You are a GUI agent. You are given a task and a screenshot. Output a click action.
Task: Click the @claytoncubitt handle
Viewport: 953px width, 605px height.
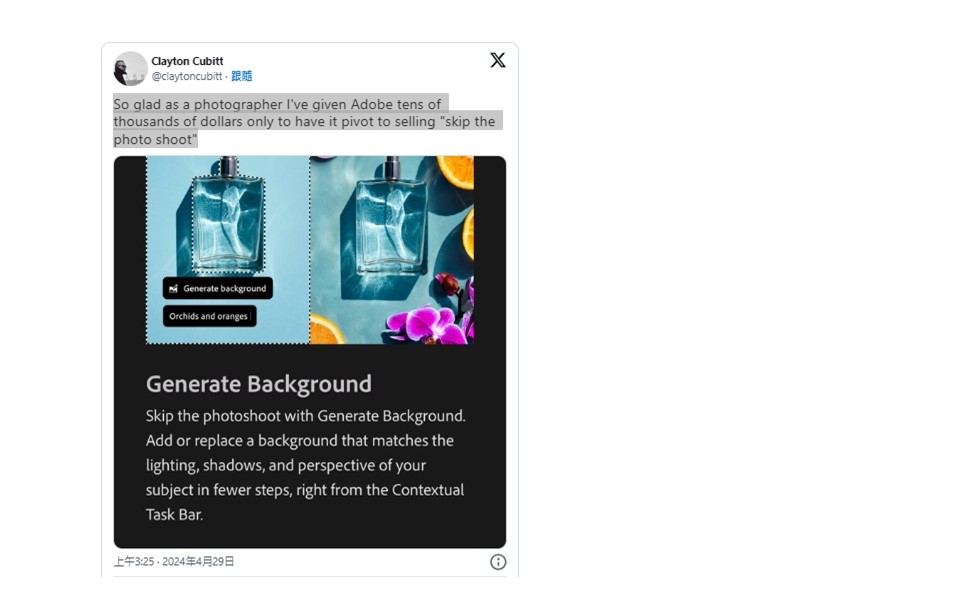(187, 76)
